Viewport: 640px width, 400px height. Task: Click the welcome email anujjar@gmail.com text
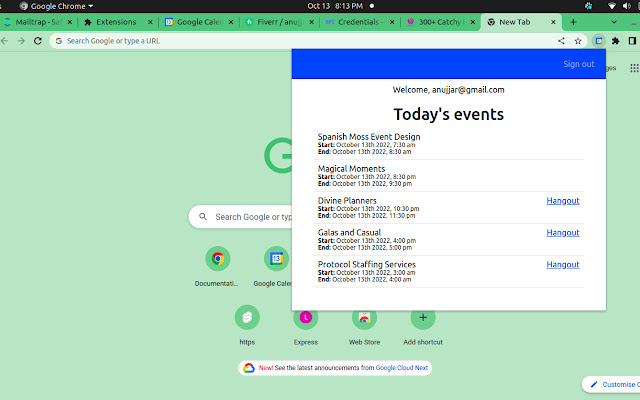468,90
